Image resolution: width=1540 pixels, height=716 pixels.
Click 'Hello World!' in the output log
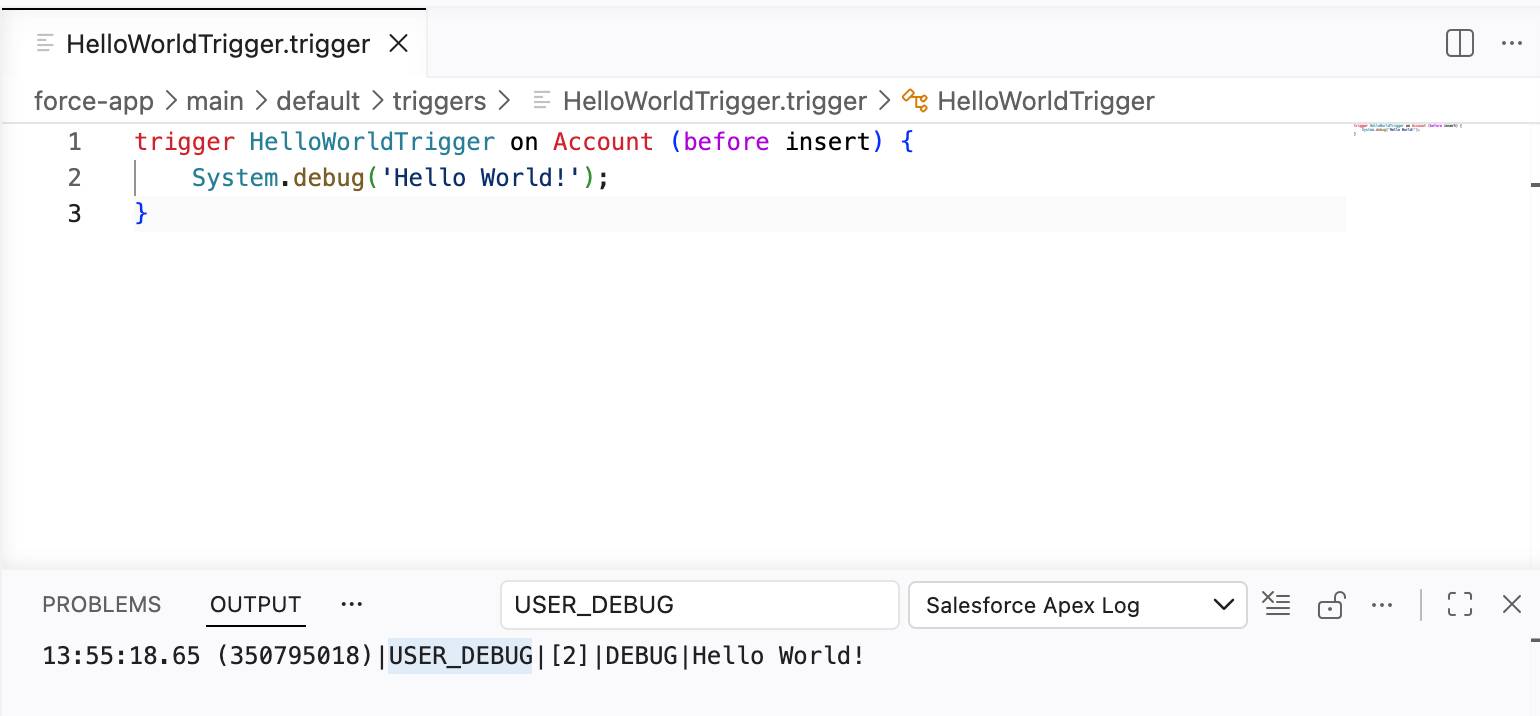[778, 657]
